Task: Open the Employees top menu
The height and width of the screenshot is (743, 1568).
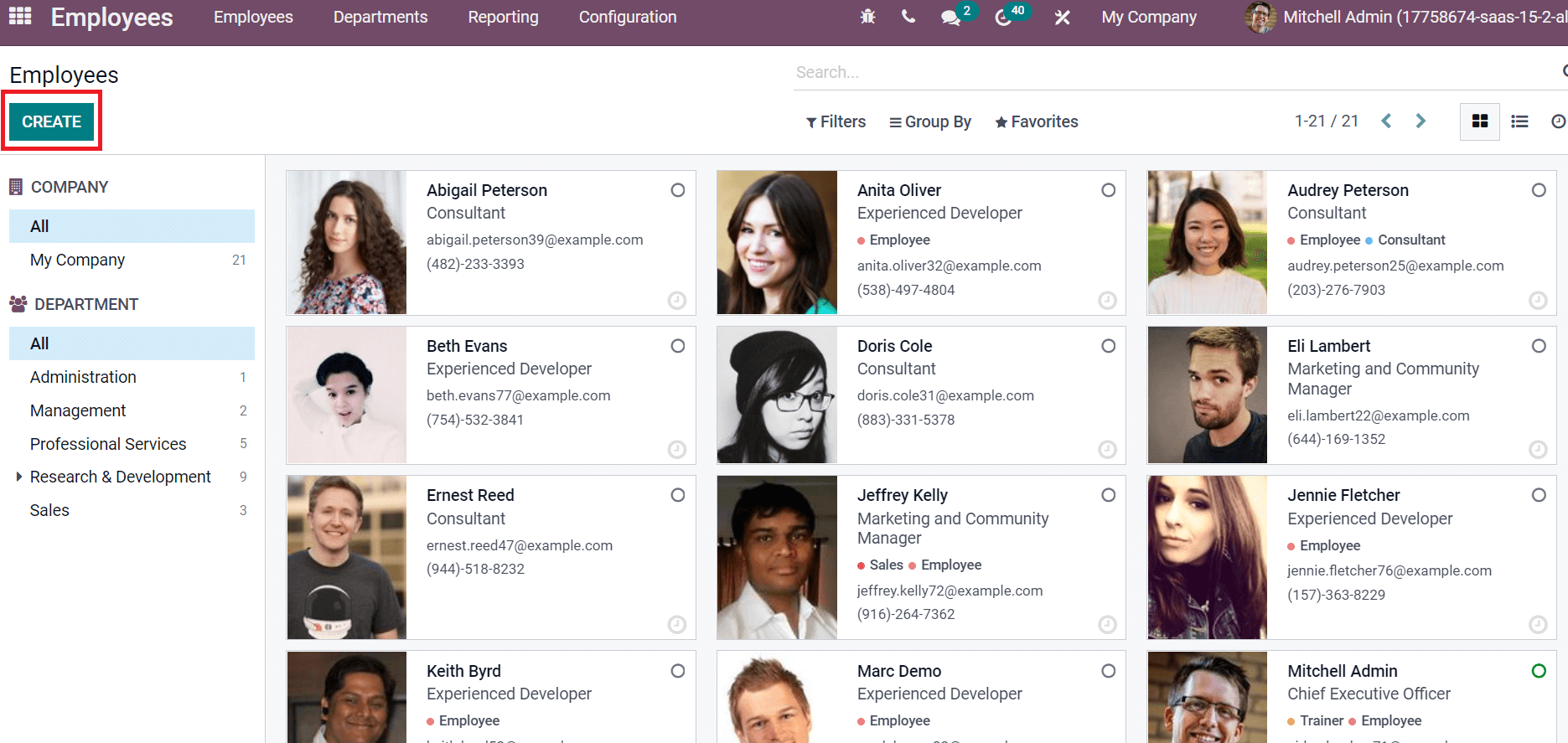Action: click(x=253, y=17)
